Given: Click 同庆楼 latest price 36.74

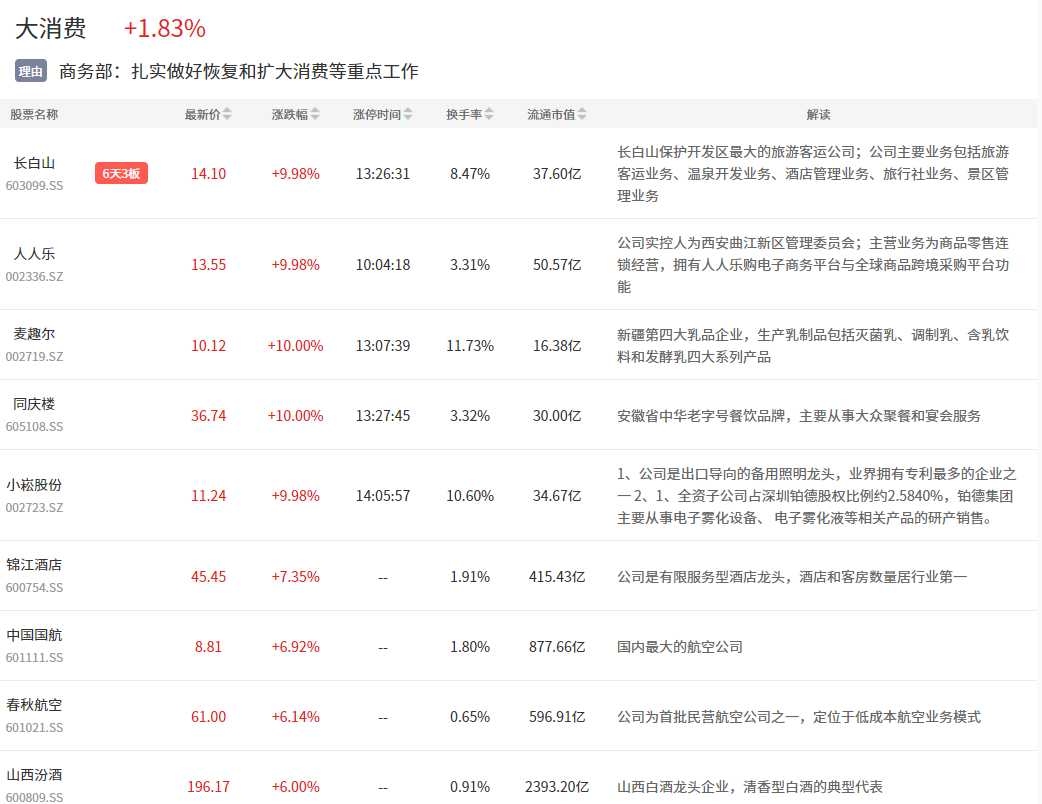Looking at the screenshot, I should (209, 416).
